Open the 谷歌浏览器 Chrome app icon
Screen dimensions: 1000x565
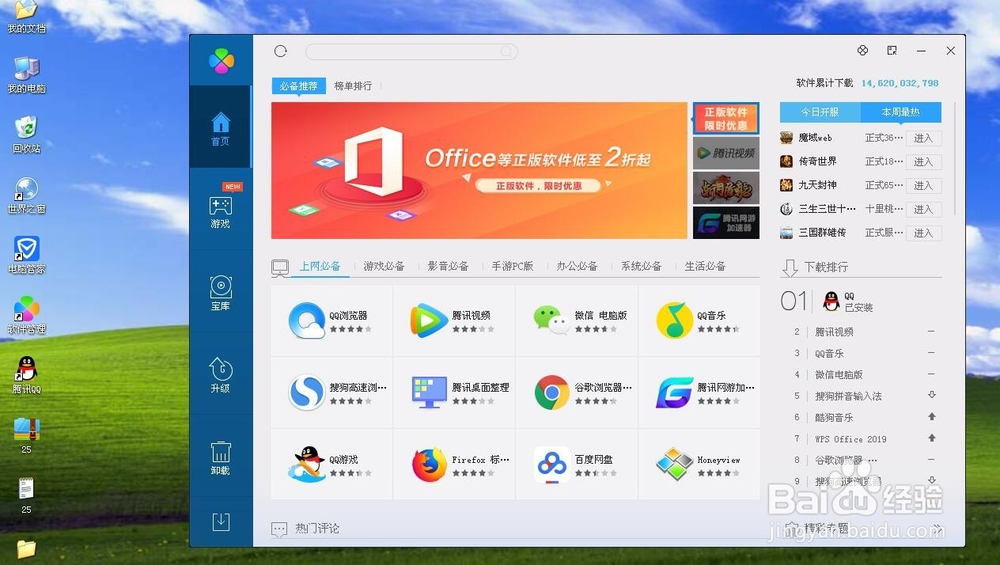552,392
